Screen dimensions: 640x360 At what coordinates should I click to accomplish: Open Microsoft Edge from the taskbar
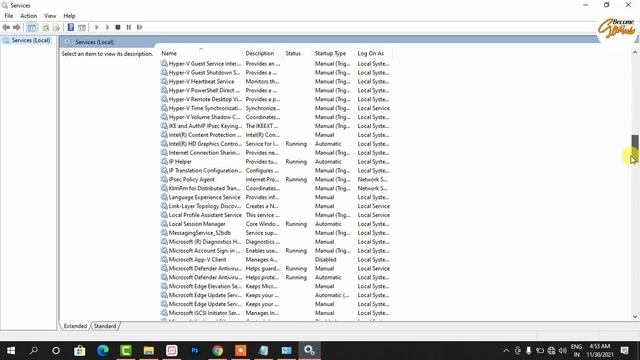[x=103, y=351]
